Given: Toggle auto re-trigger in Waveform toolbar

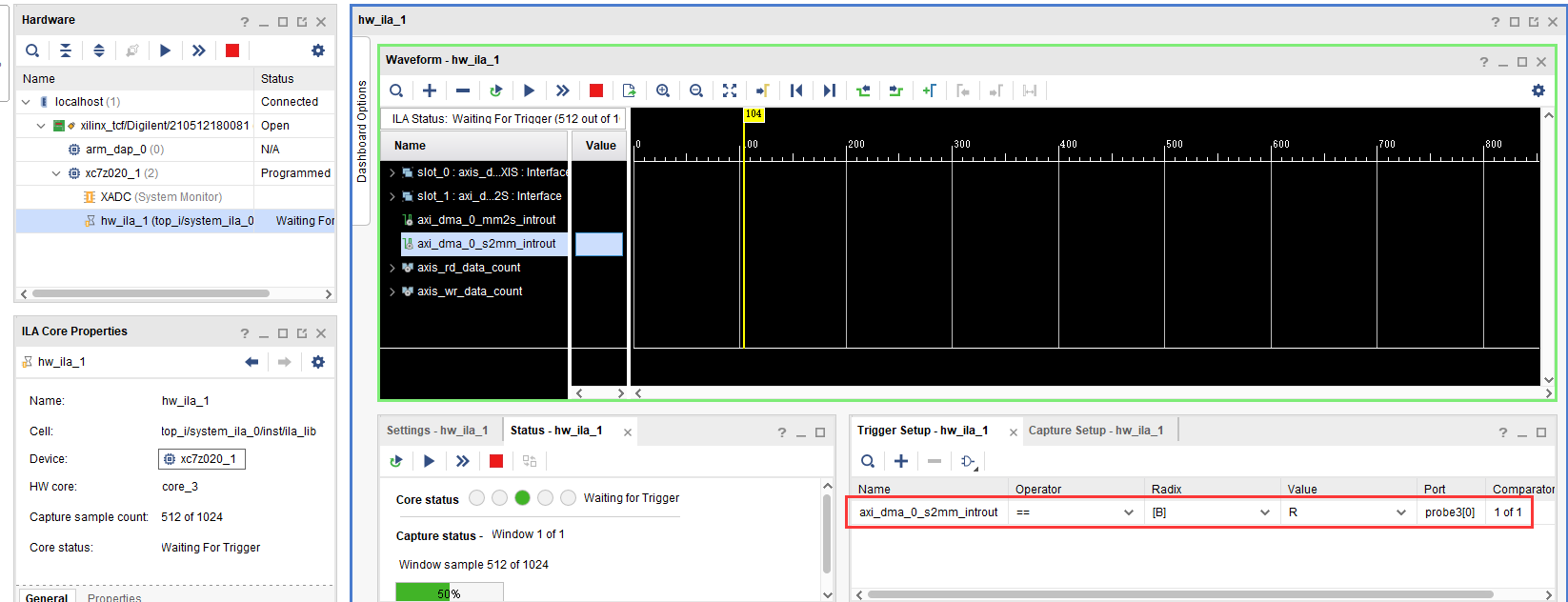Looking at the screenshot, I should click(495, 90).
